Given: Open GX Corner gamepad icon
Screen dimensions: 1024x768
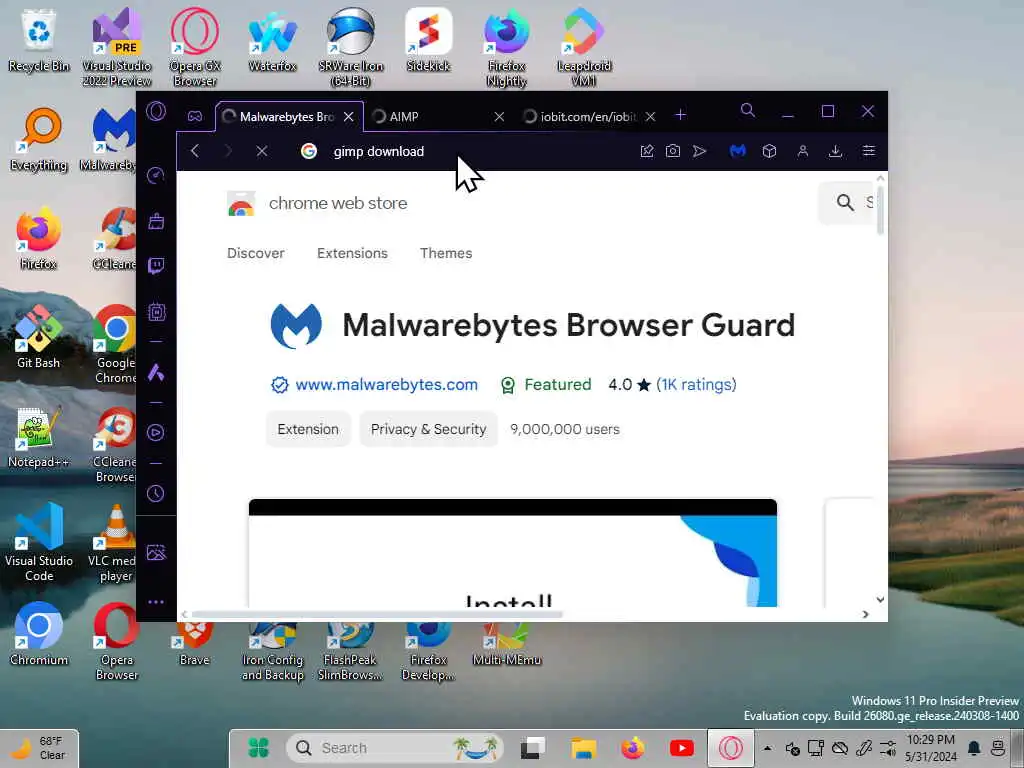Looking at the screenshot, I should pos(195,116).
